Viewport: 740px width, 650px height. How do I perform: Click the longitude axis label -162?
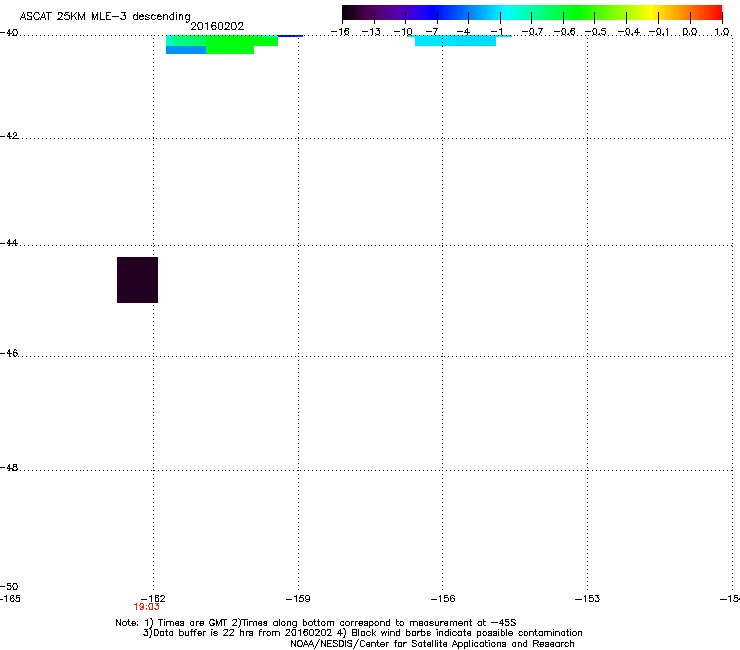coord(153,599)
